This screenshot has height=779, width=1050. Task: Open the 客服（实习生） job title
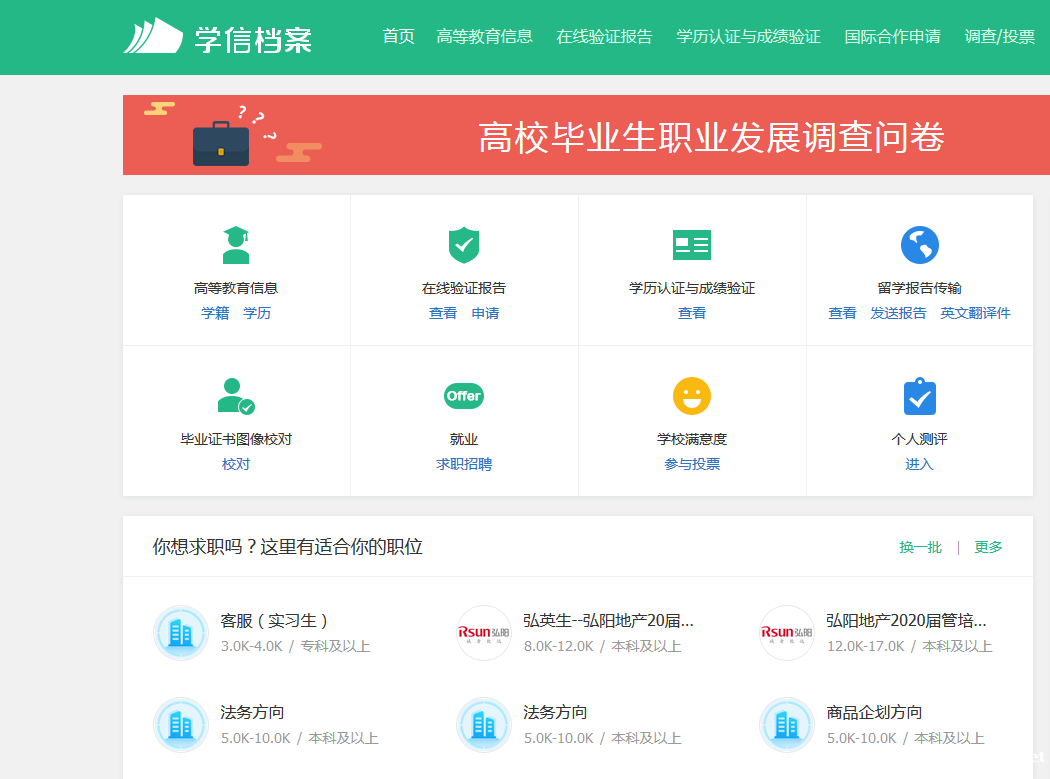[274, 621]
